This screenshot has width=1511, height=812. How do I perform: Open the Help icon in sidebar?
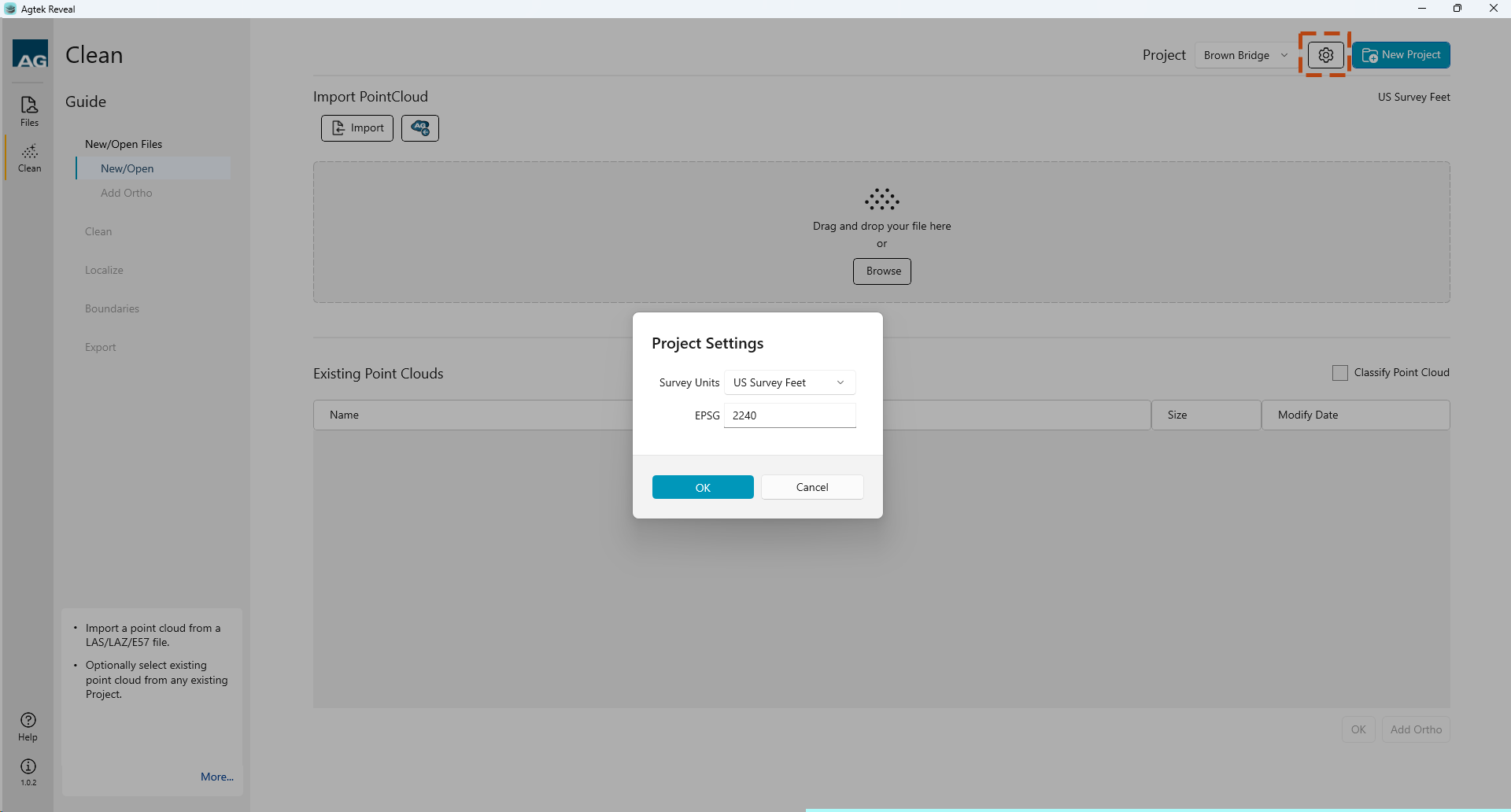tap(28, 726)
